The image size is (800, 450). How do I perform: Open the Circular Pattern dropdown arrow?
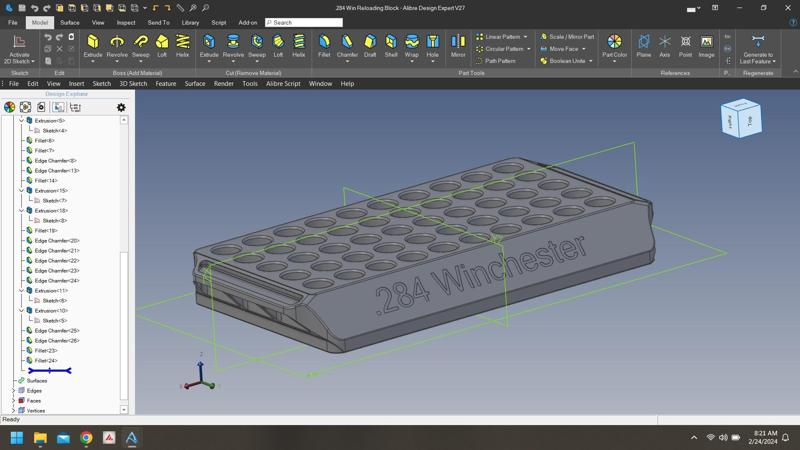(x=529, y=49)
